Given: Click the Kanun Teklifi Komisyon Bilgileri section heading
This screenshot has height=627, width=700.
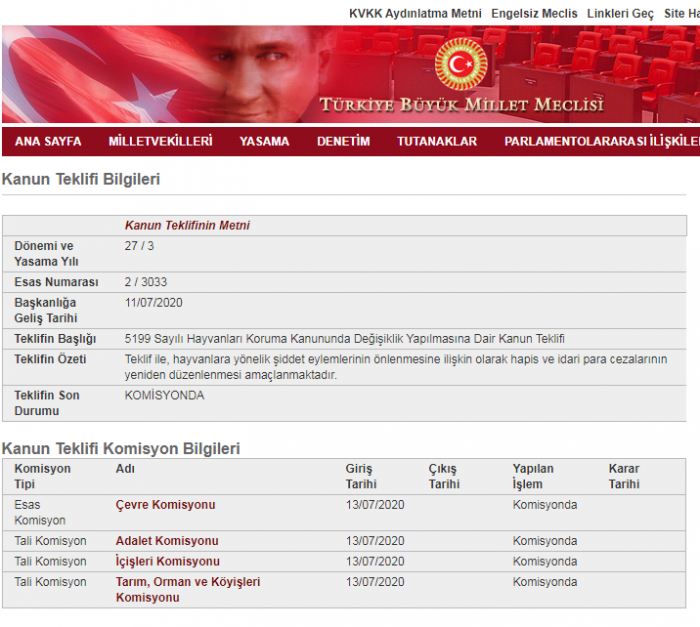Looking at the screenshot, I should coord(120,448).
